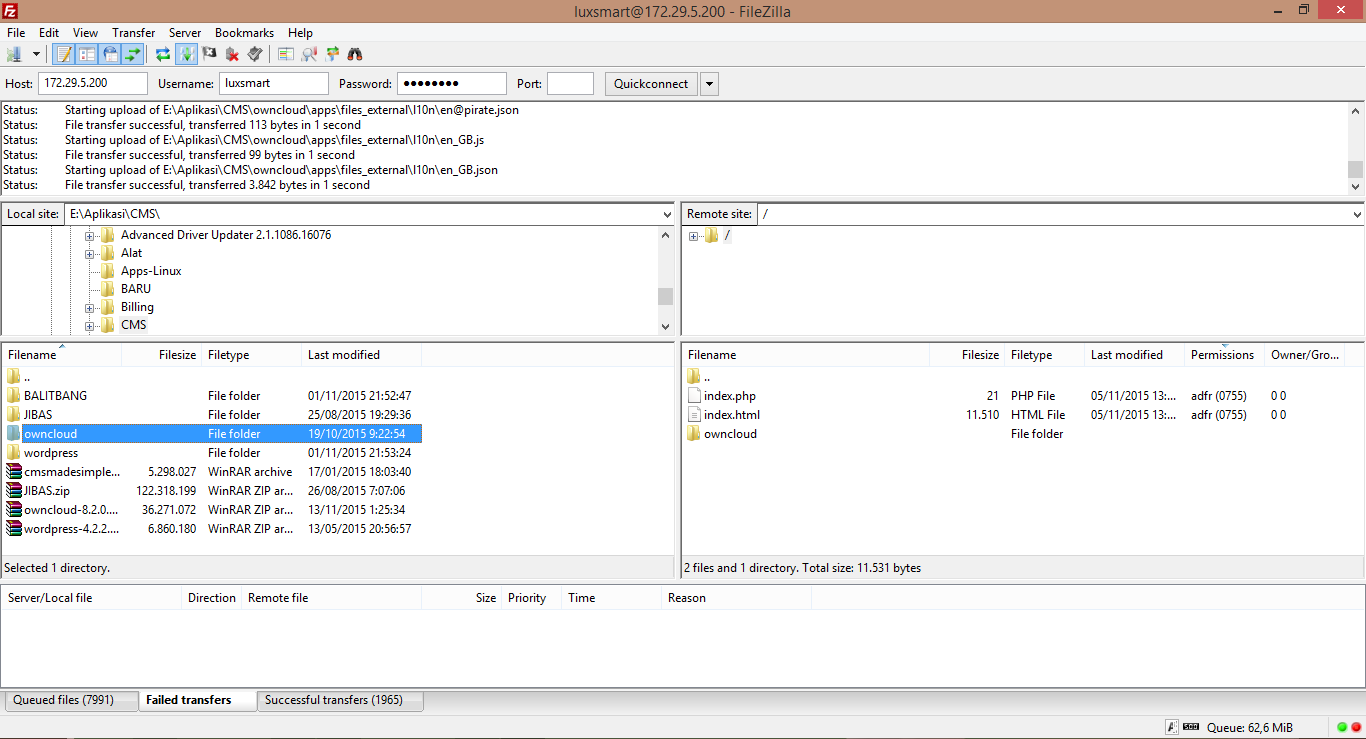Select the cmsmadesimple WinRAR archive

pyautogui.click(x=71, y=472)
